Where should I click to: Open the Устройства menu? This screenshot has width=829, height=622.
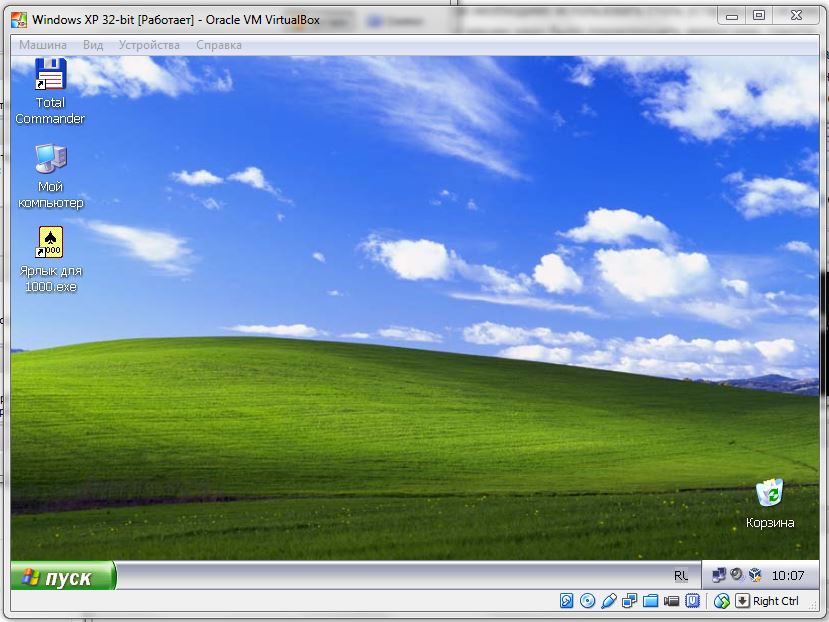coord(149,45)
